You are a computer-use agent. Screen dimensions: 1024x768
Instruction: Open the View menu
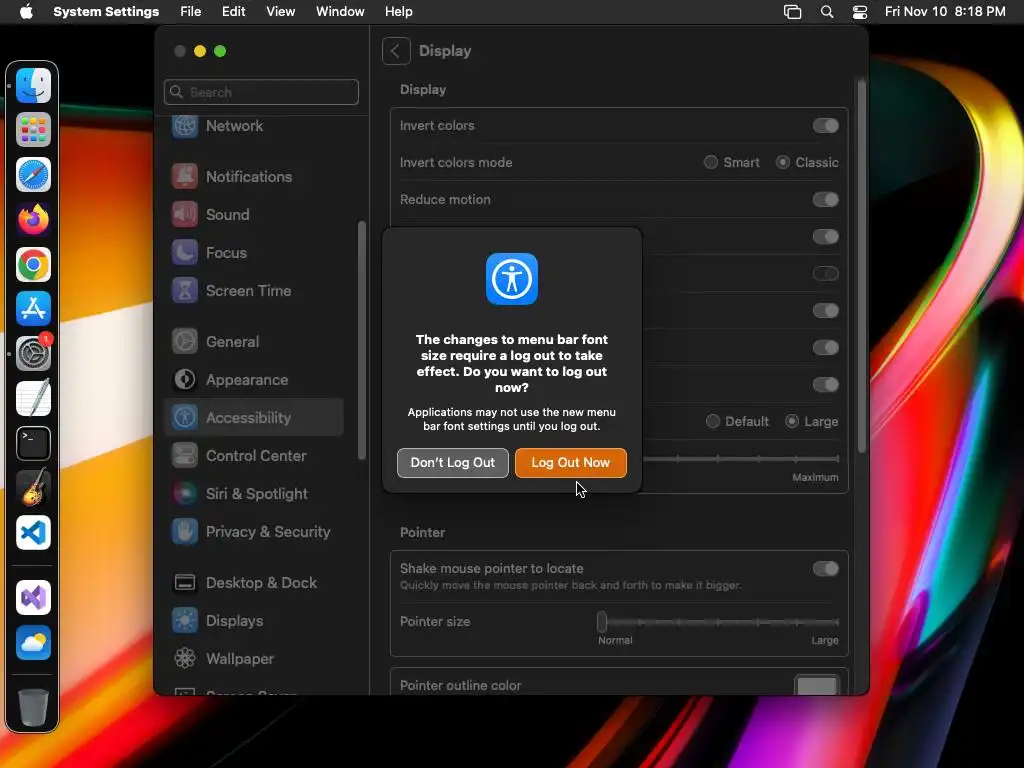click(x=281, y=12)
